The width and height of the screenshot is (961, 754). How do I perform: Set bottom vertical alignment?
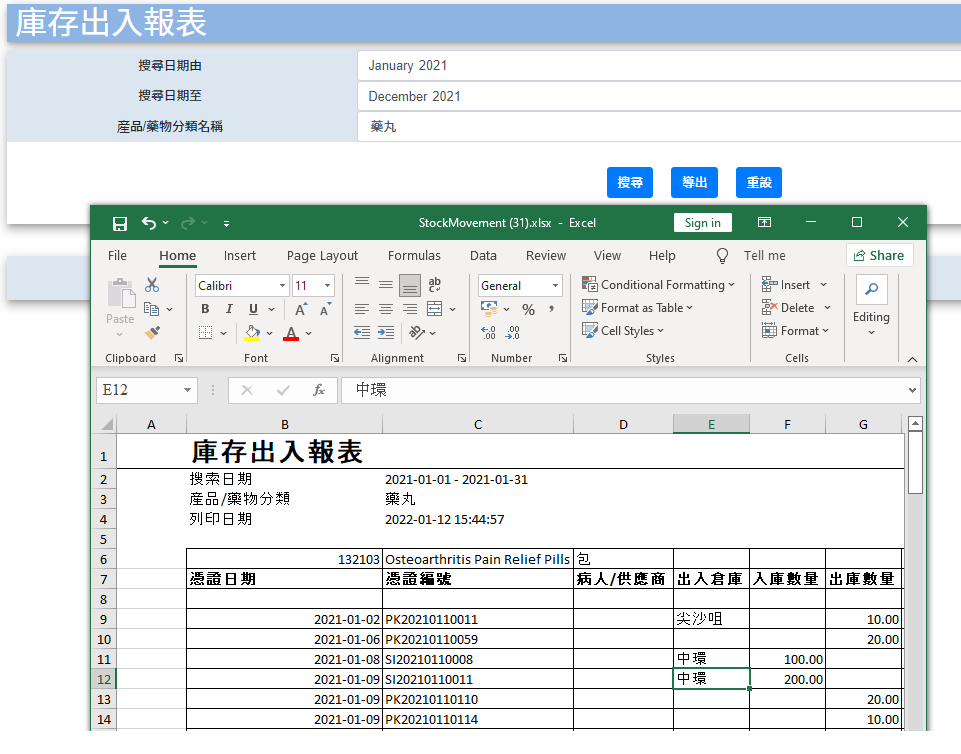pos(410,285)
